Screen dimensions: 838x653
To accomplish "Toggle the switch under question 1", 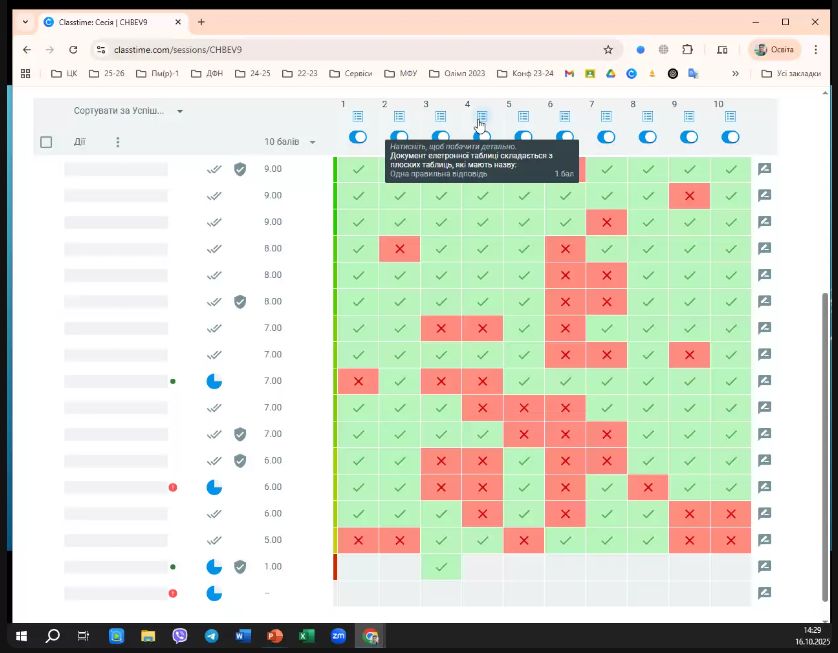I will click(358, 137).
